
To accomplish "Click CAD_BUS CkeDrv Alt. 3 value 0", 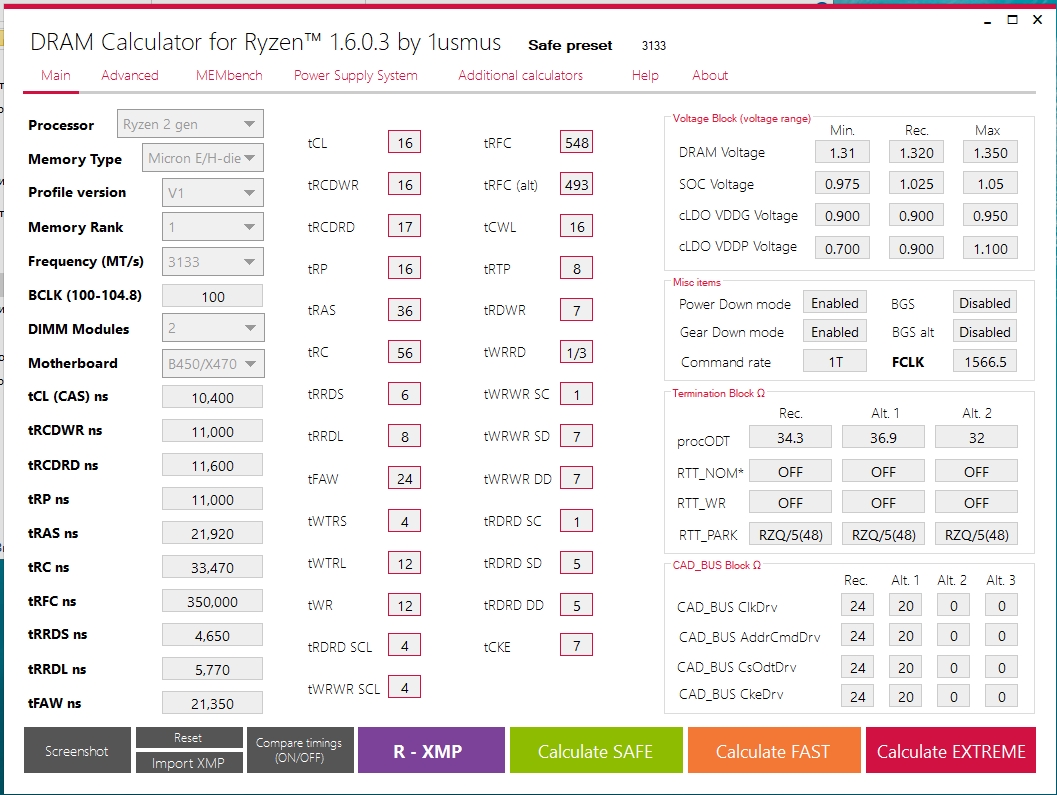I will [1001, 696].
